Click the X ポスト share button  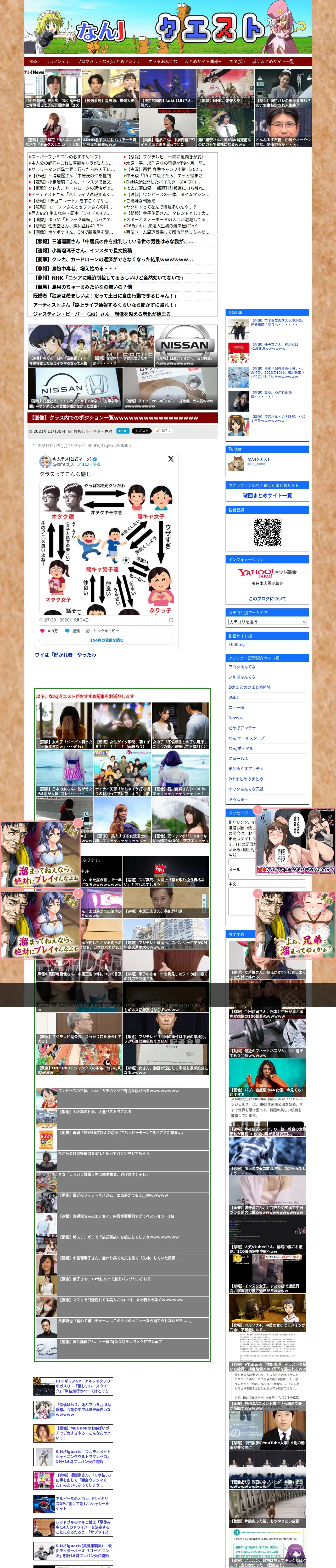(x=142, y=431)
